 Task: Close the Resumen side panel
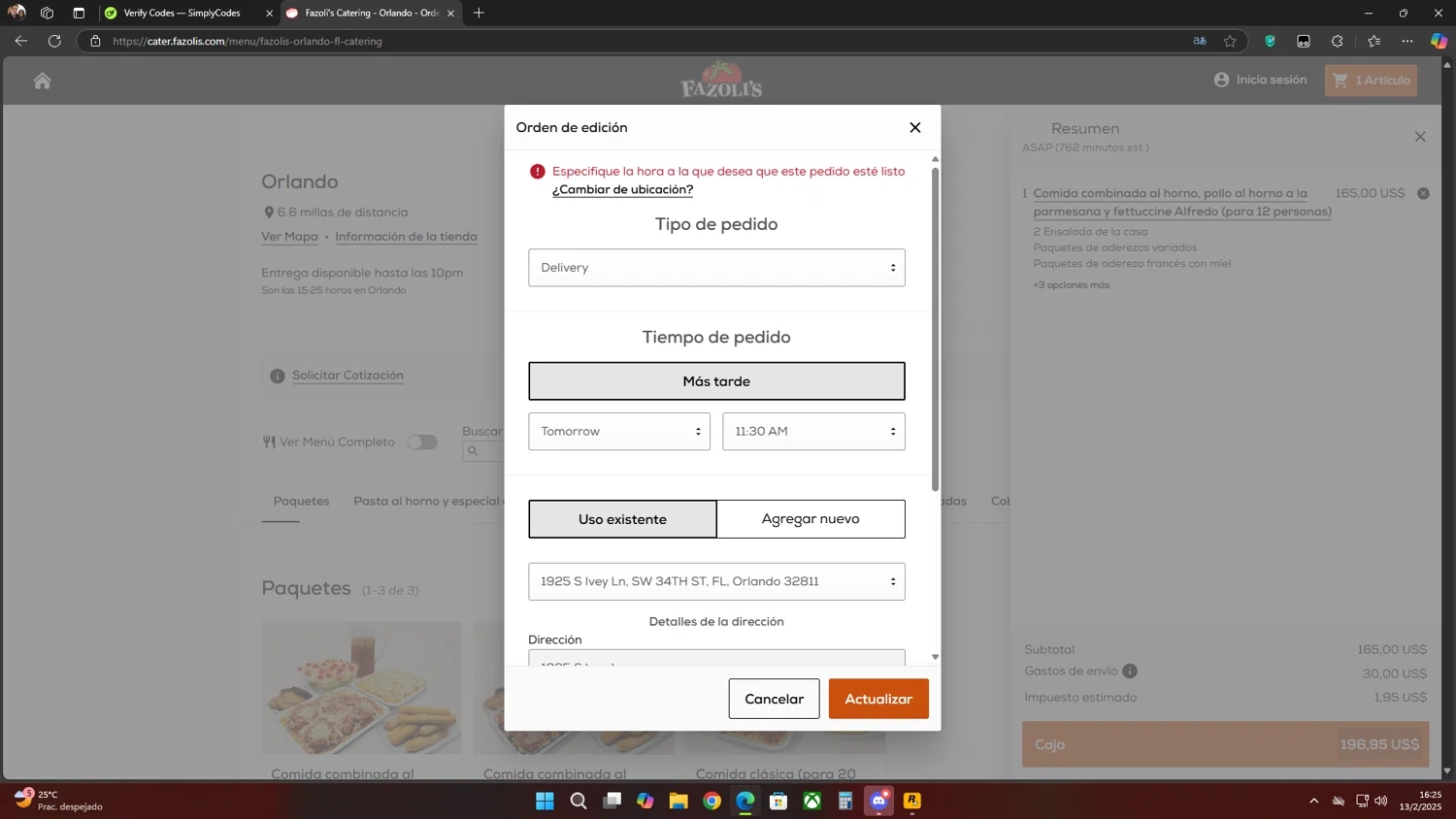[x=1419, y=137]
